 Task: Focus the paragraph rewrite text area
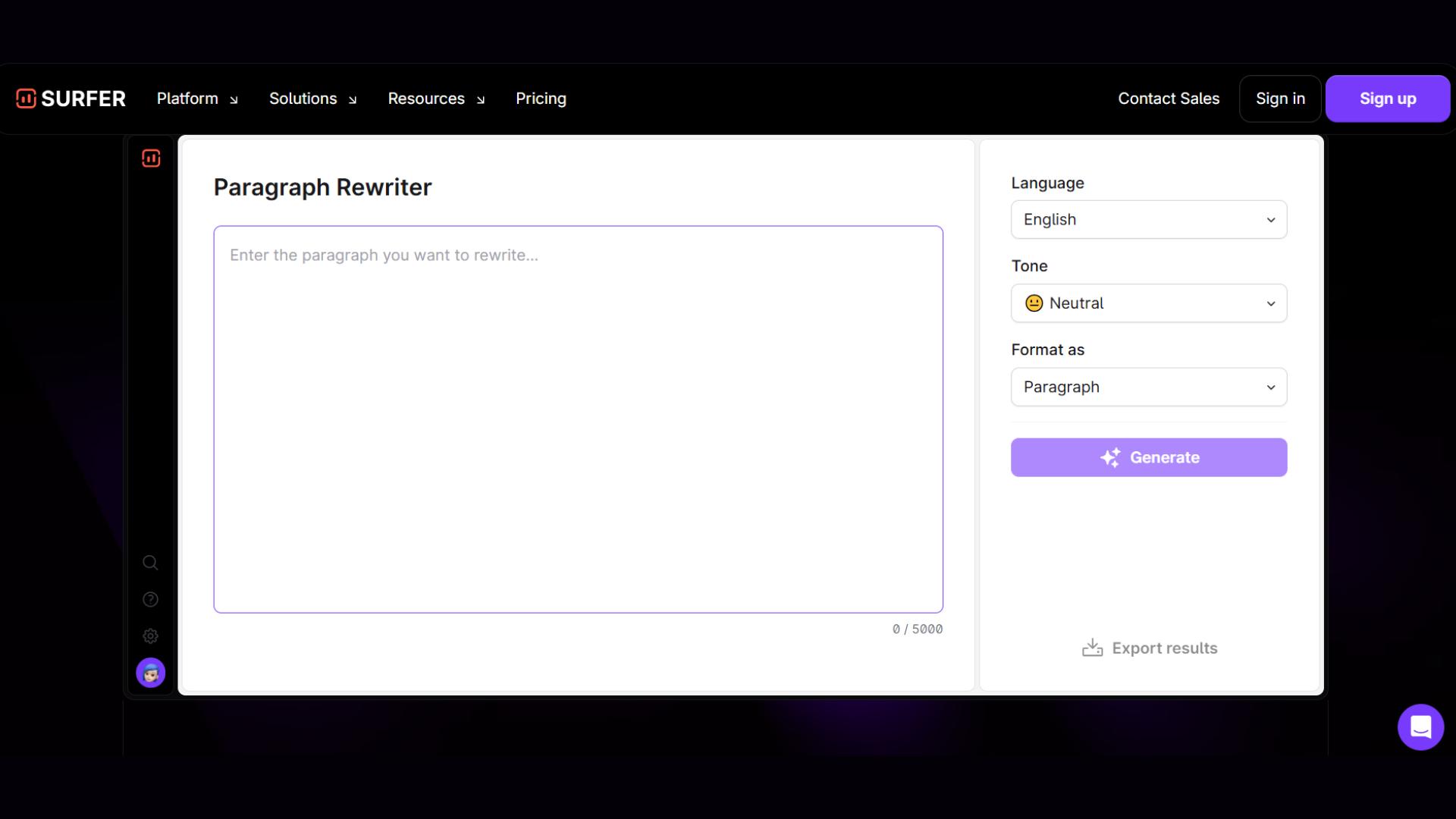pos(578,419)
